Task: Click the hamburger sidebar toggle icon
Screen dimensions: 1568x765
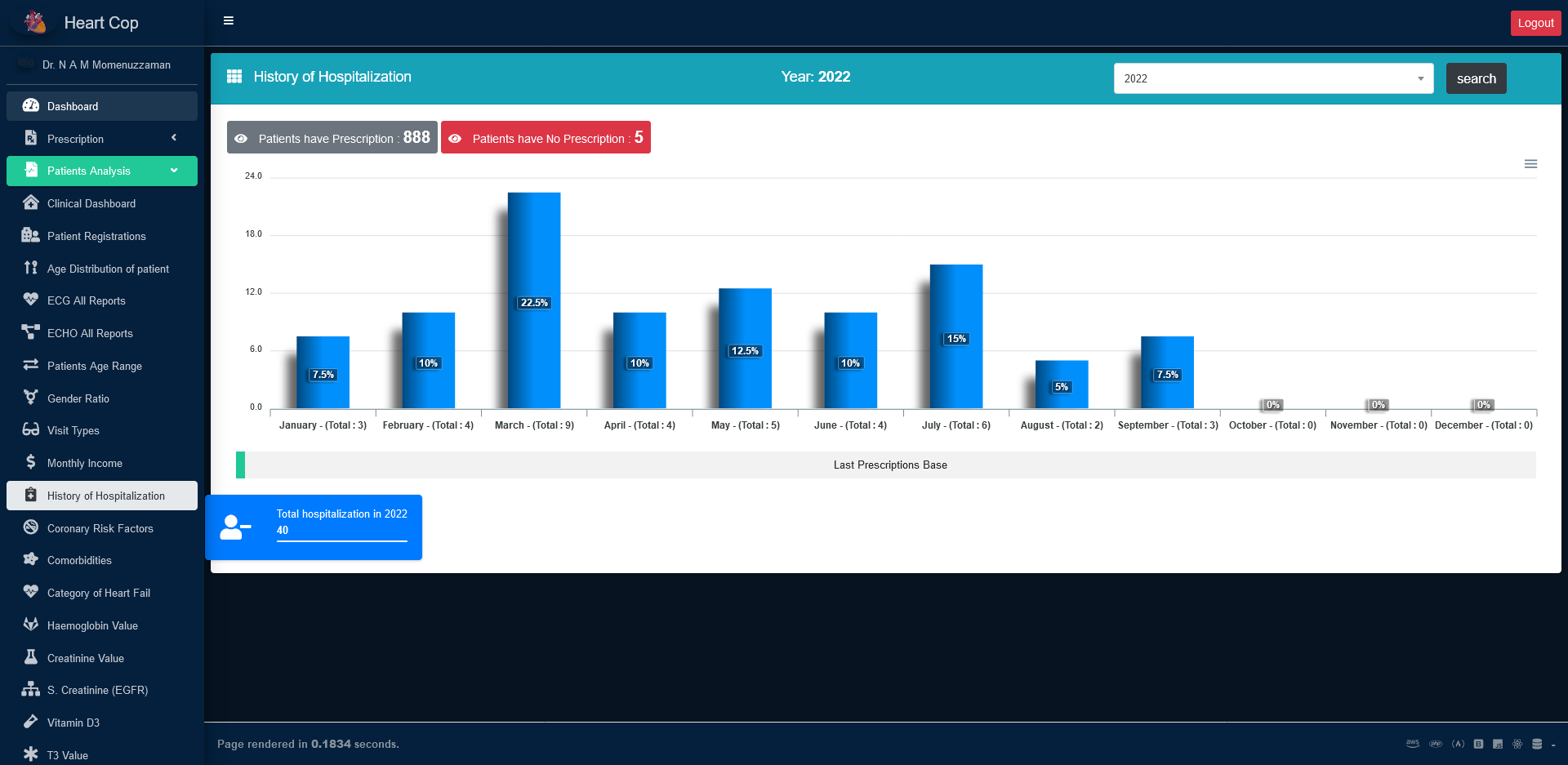Action: [x=229, y=21]
